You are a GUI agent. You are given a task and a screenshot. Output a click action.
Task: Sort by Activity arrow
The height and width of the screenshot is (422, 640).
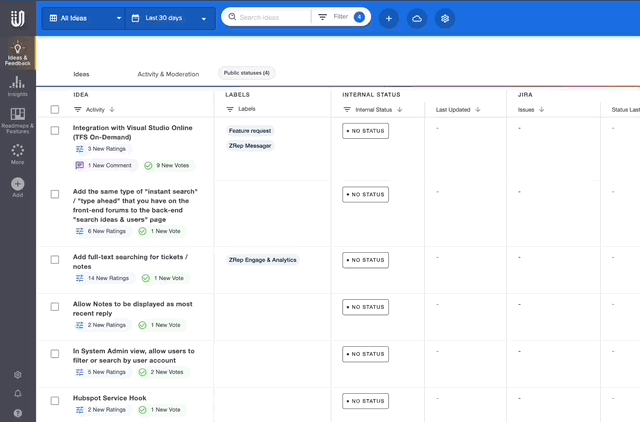[112, 109]
